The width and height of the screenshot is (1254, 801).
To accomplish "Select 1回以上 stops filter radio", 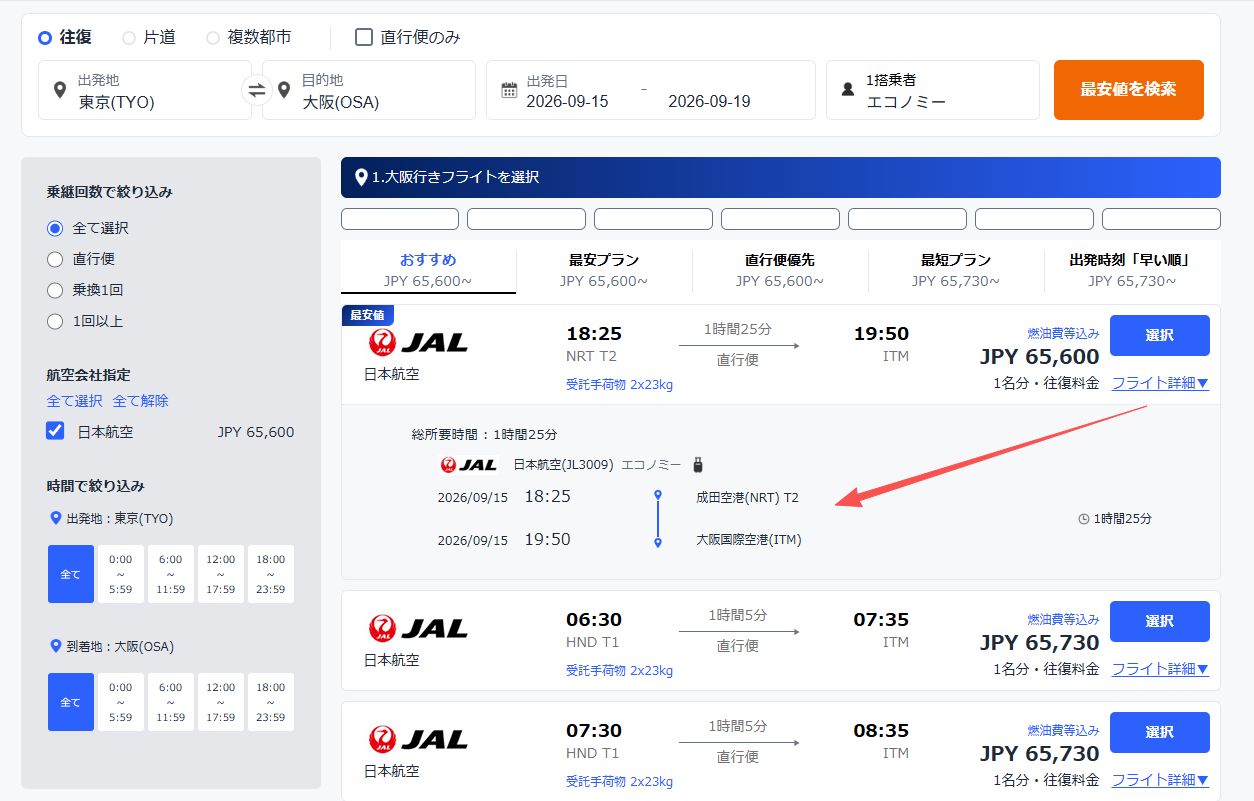I will pos(55,321).
